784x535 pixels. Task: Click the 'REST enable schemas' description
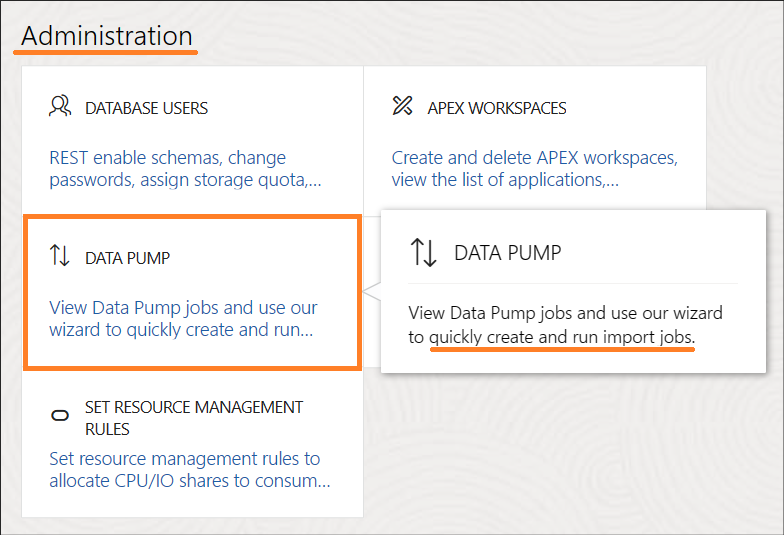[x=185, y=168]
